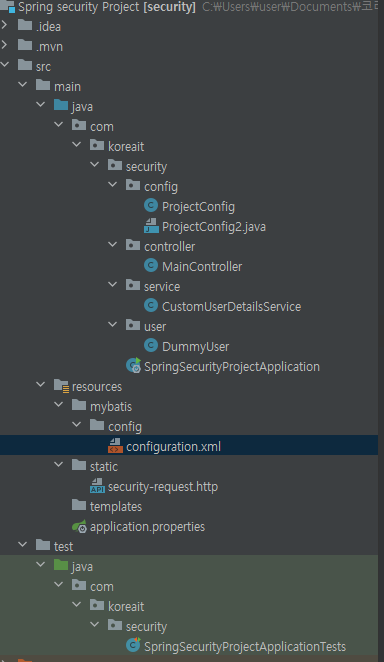The height and width of the screenshot is (662, 384).
Task: Click the green test java root icon
Action: click(x=61, y=565)
